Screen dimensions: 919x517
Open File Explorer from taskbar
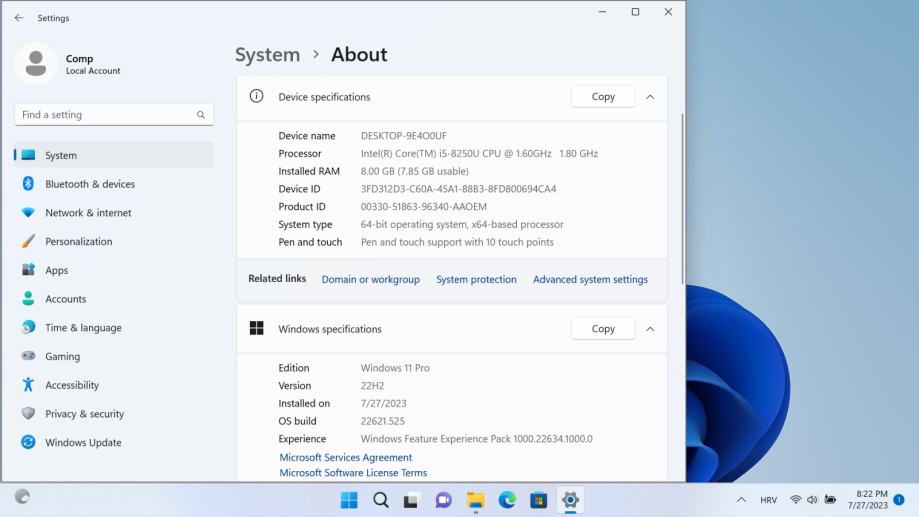point(476,500)
